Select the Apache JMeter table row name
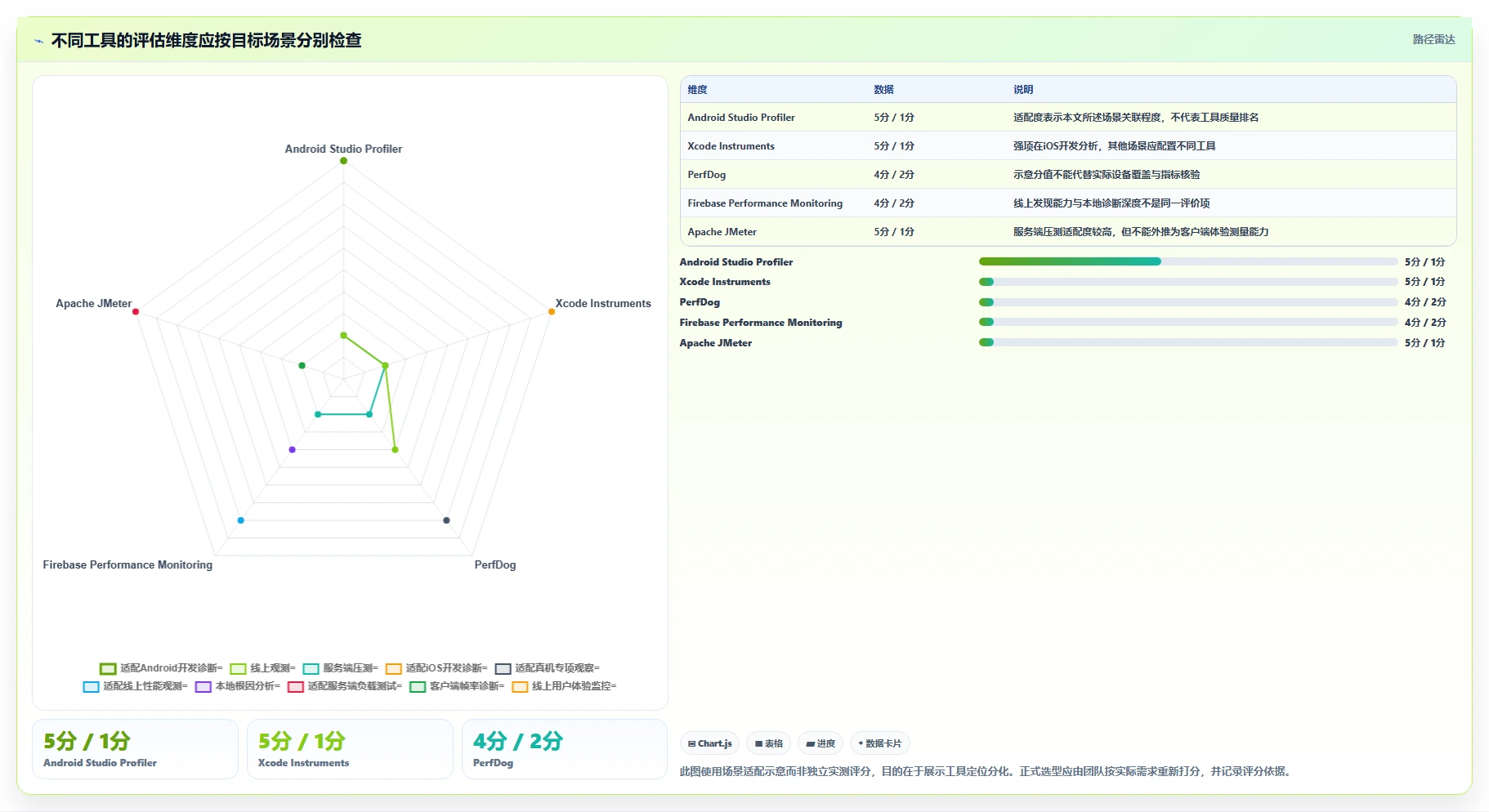Screen dimensions: 1489x812 tap(722, 232)
